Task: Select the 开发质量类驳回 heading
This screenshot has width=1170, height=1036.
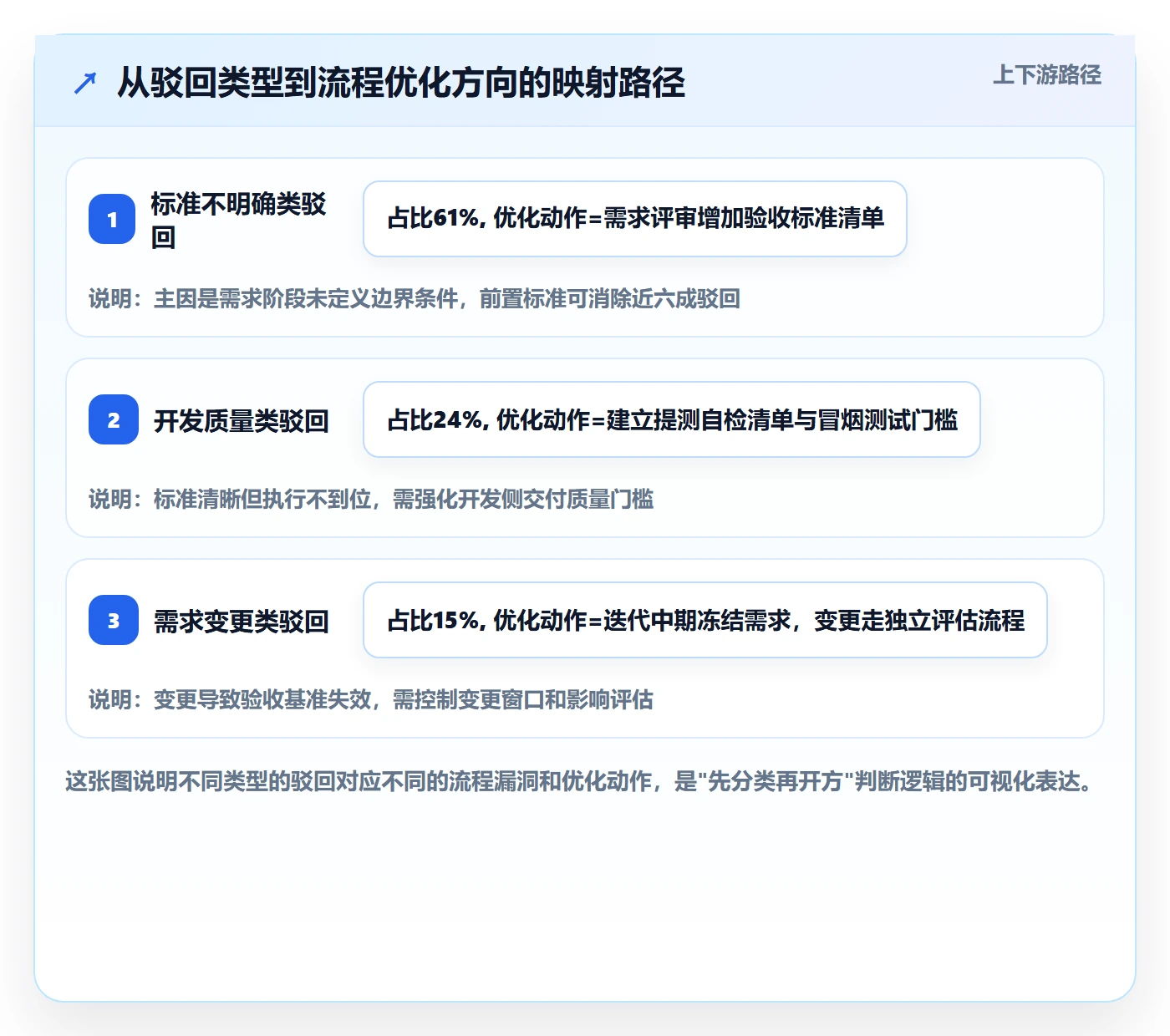Action: (x=241, y=420)
